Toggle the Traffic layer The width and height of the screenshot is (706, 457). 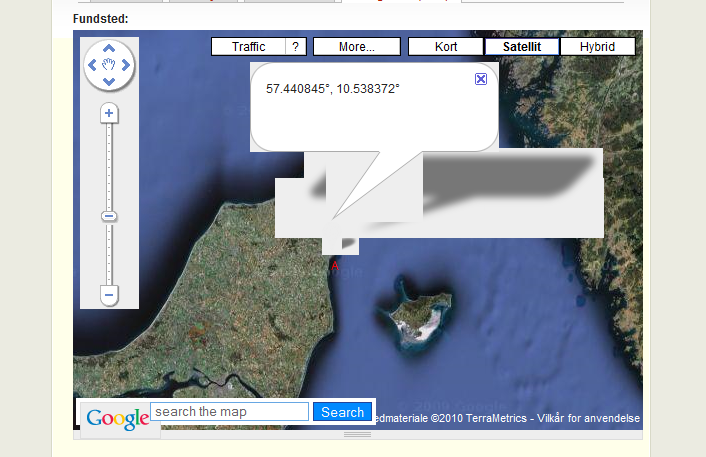click(x=248, y=47)
